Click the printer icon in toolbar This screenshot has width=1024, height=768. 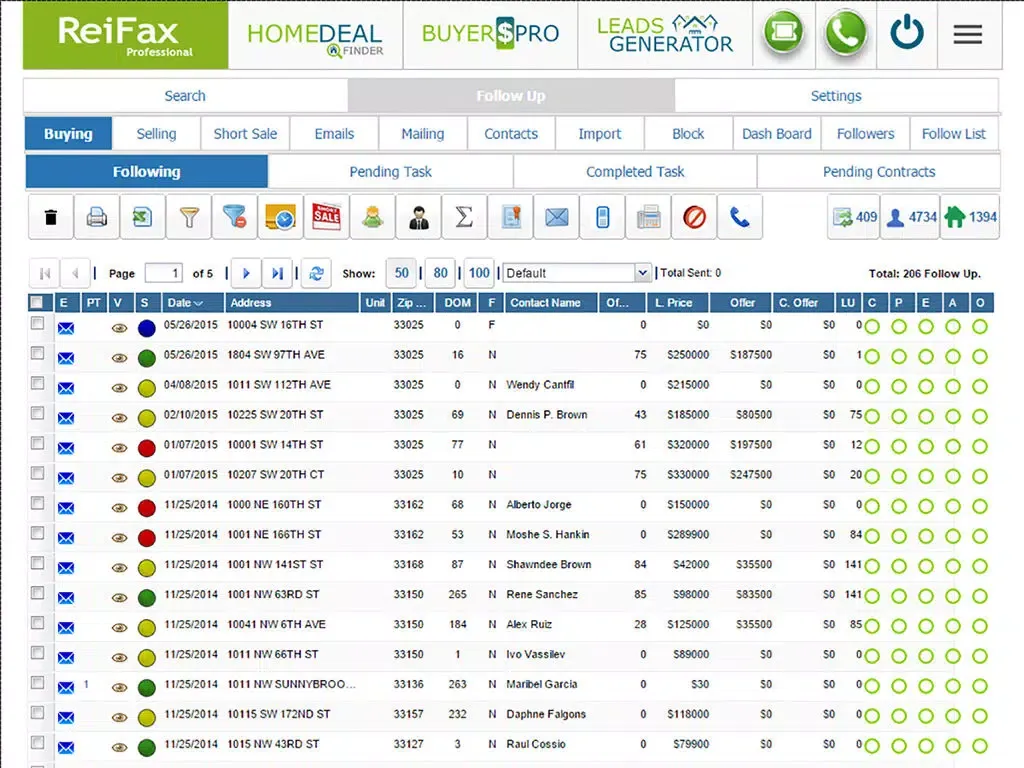point(97,217)
